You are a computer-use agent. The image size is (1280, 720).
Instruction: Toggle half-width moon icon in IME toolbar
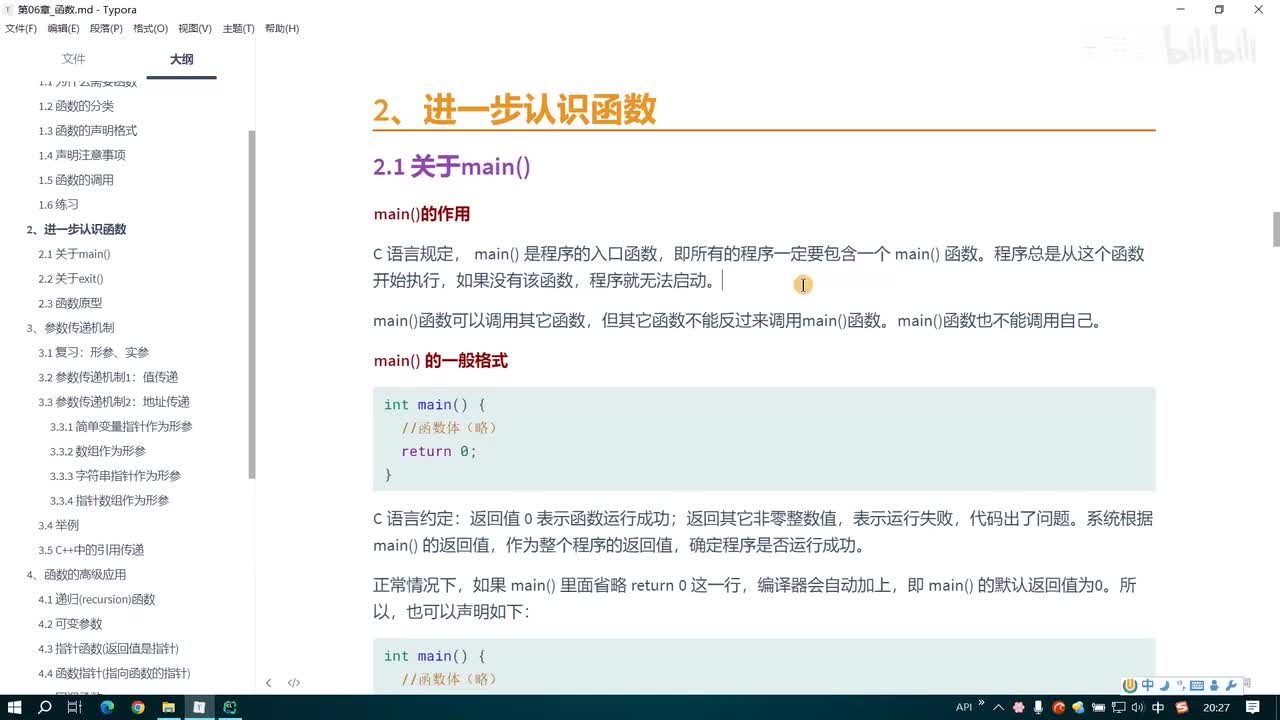(x=1165, y=685)
